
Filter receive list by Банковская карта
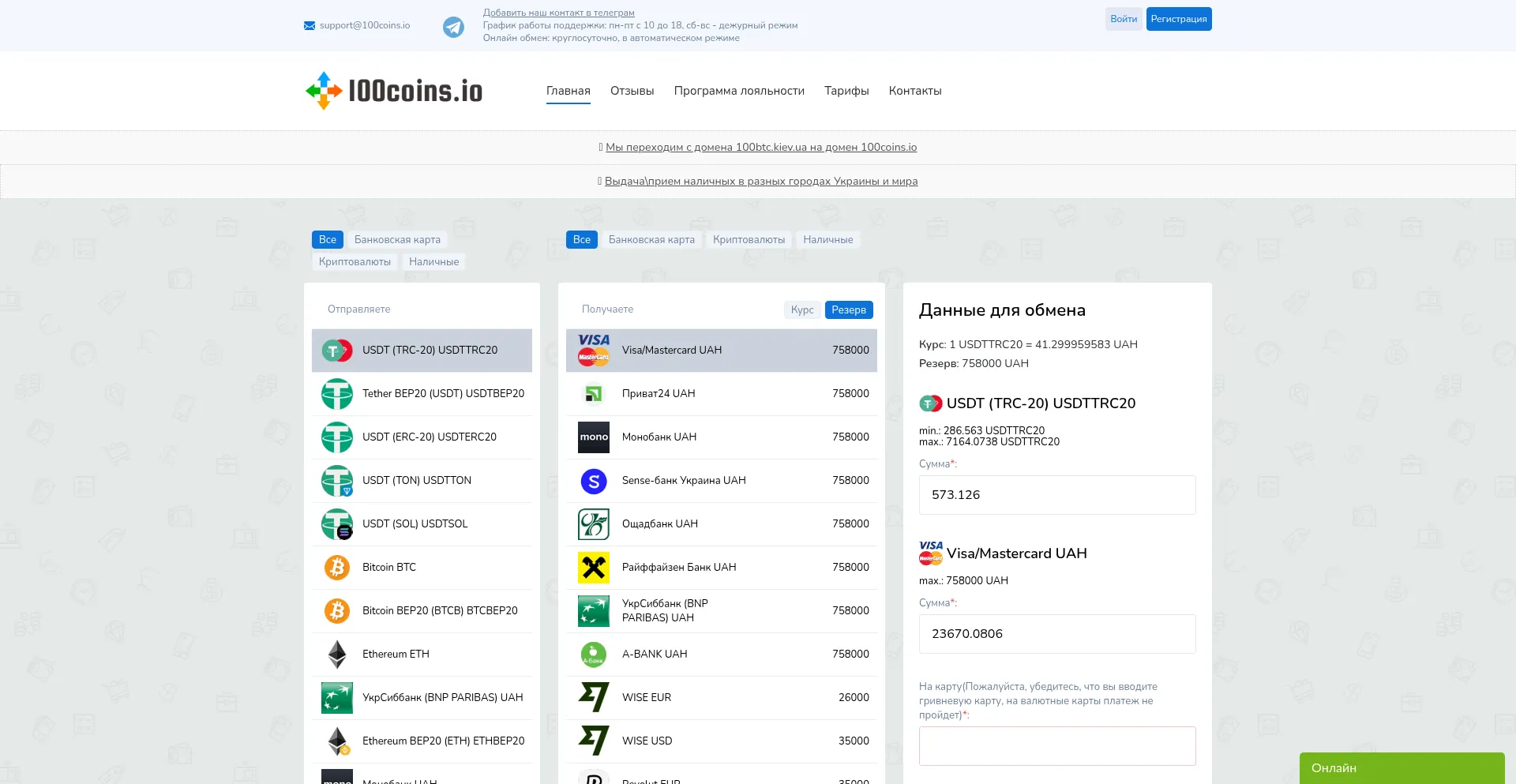(x=651, y=240)
